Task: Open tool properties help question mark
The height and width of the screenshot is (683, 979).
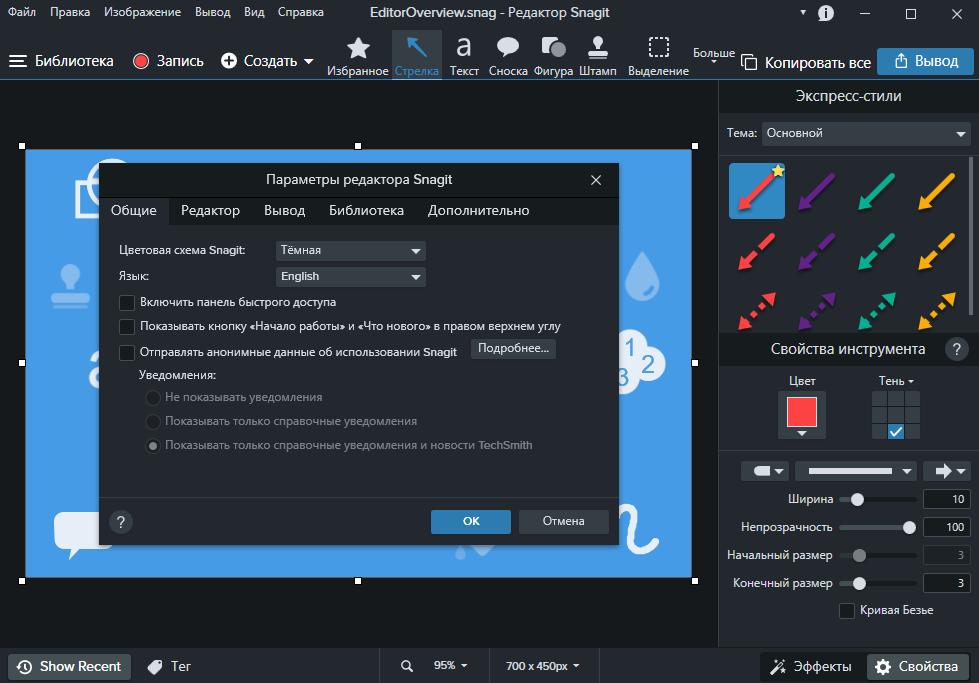Action: pyautogui.click(x=956, y=349)
